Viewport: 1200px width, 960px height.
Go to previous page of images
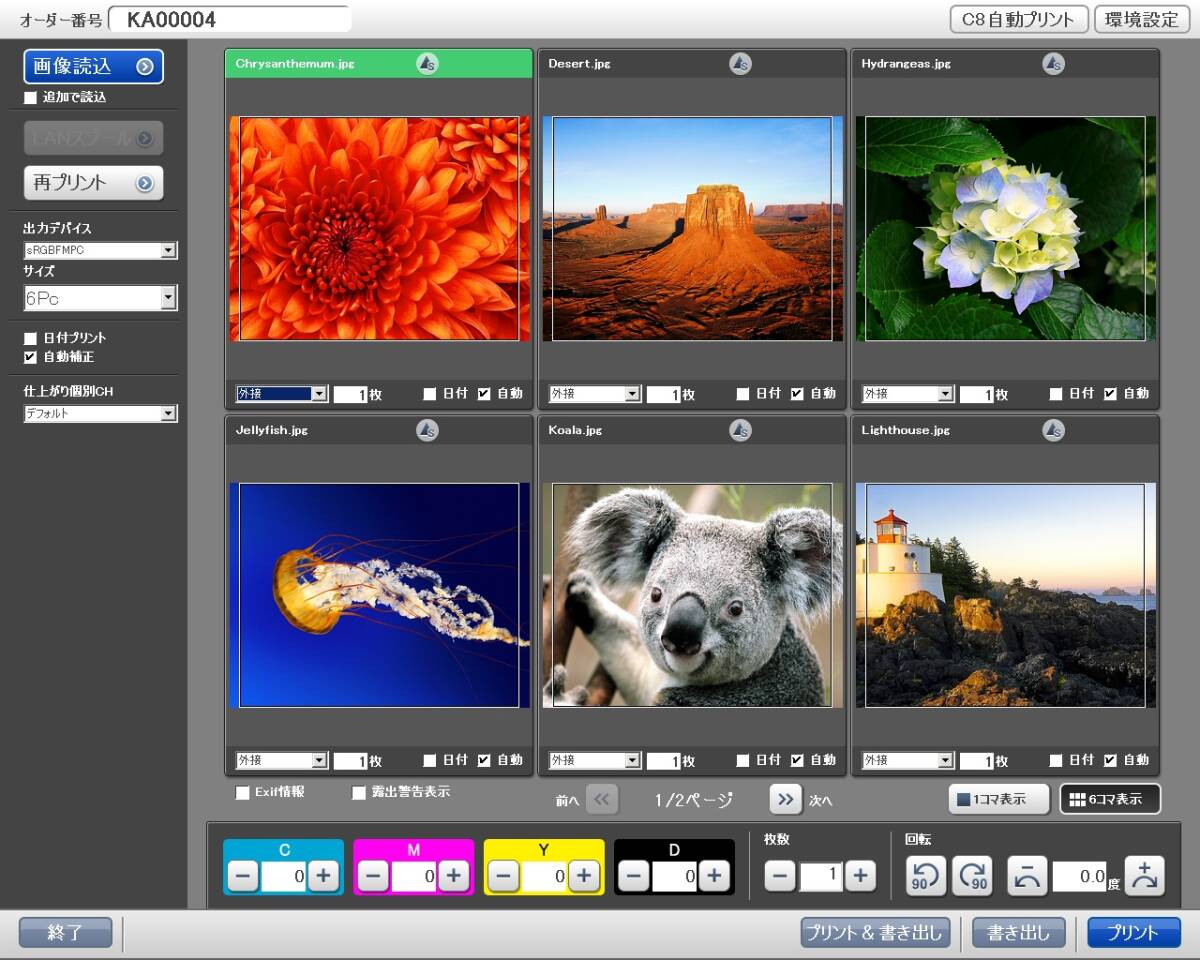(x=602, y=799)
